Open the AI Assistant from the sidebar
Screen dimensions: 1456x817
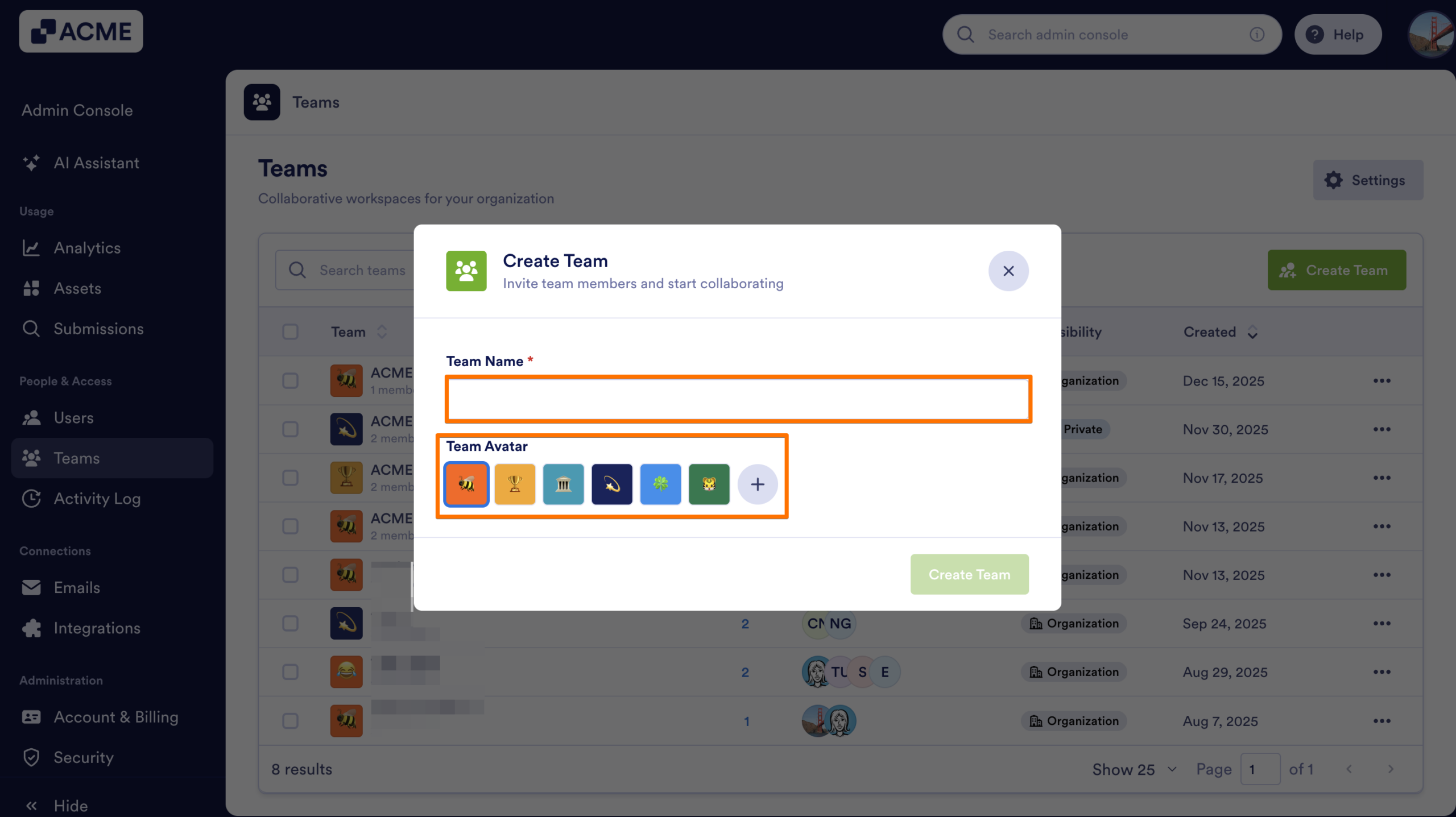pyautogui.click(x=96, y=163)
